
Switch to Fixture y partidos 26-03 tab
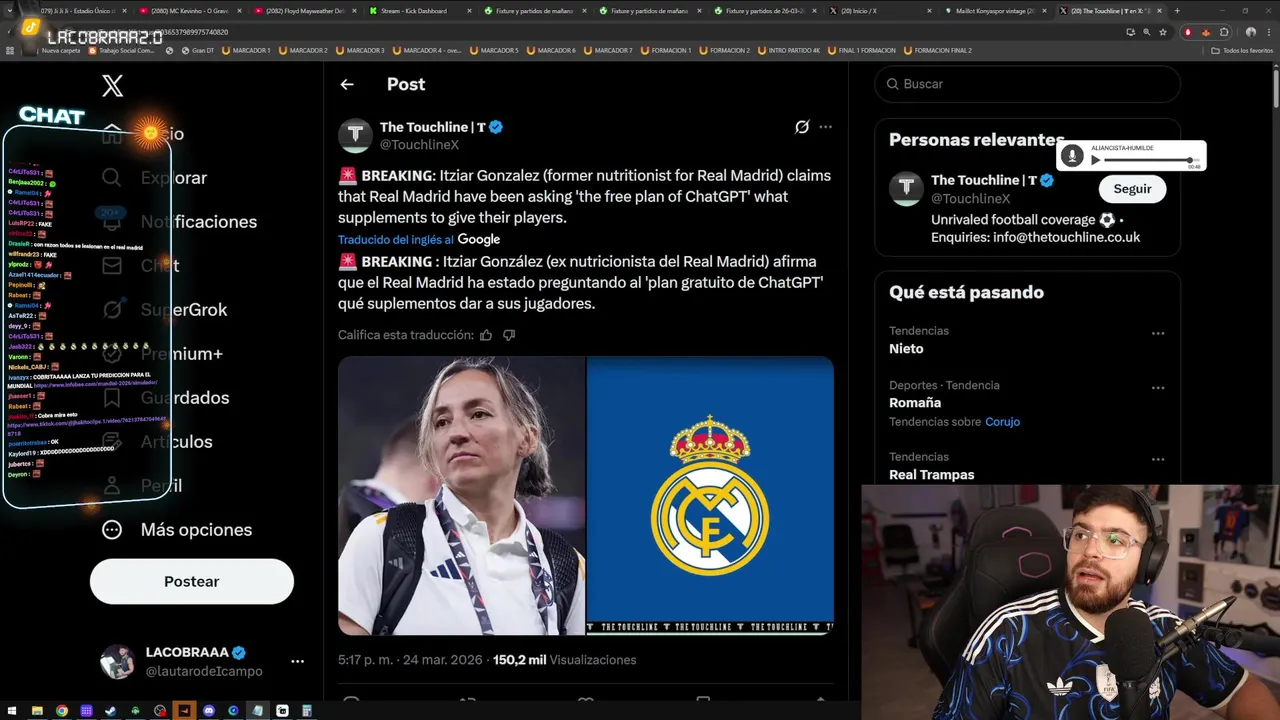coord(765,11)
